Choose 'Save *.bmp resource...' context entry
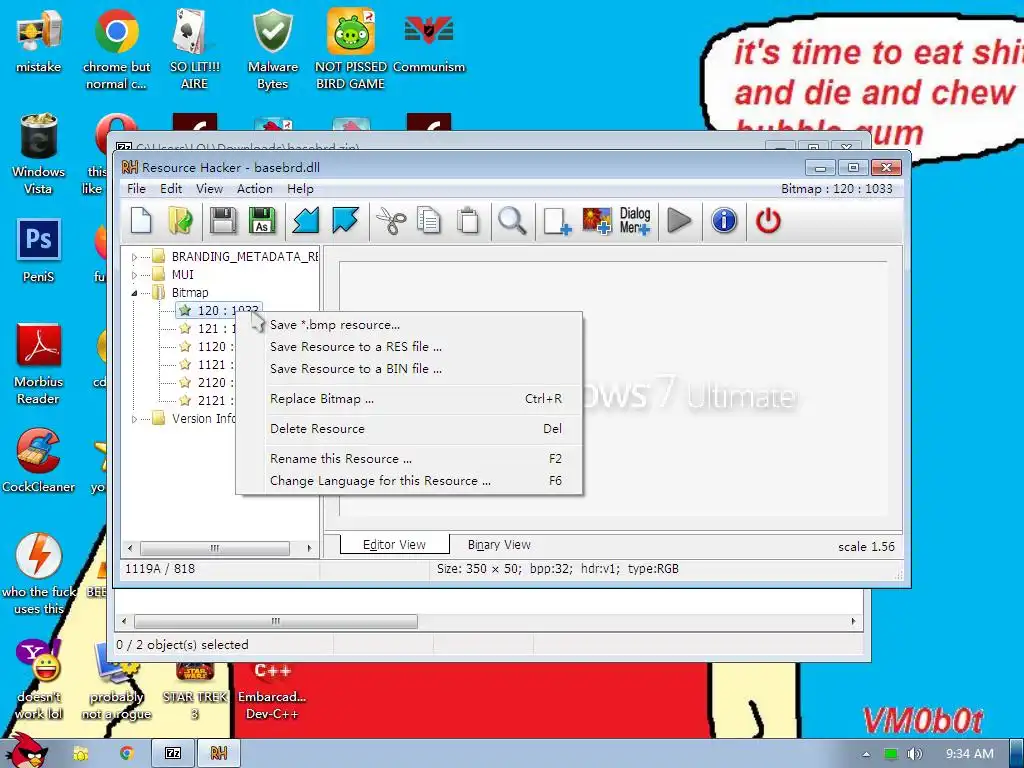 pos(409,325)
